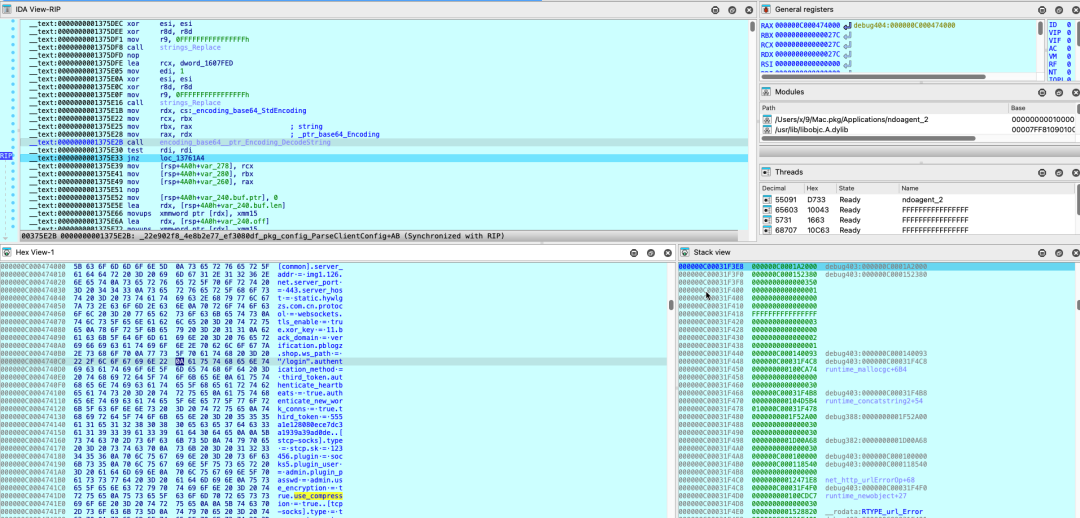The height and width of the screenshot is (518, 1080).
Task: Click the RIP marker in the gutter
Action: click(7, 157)
